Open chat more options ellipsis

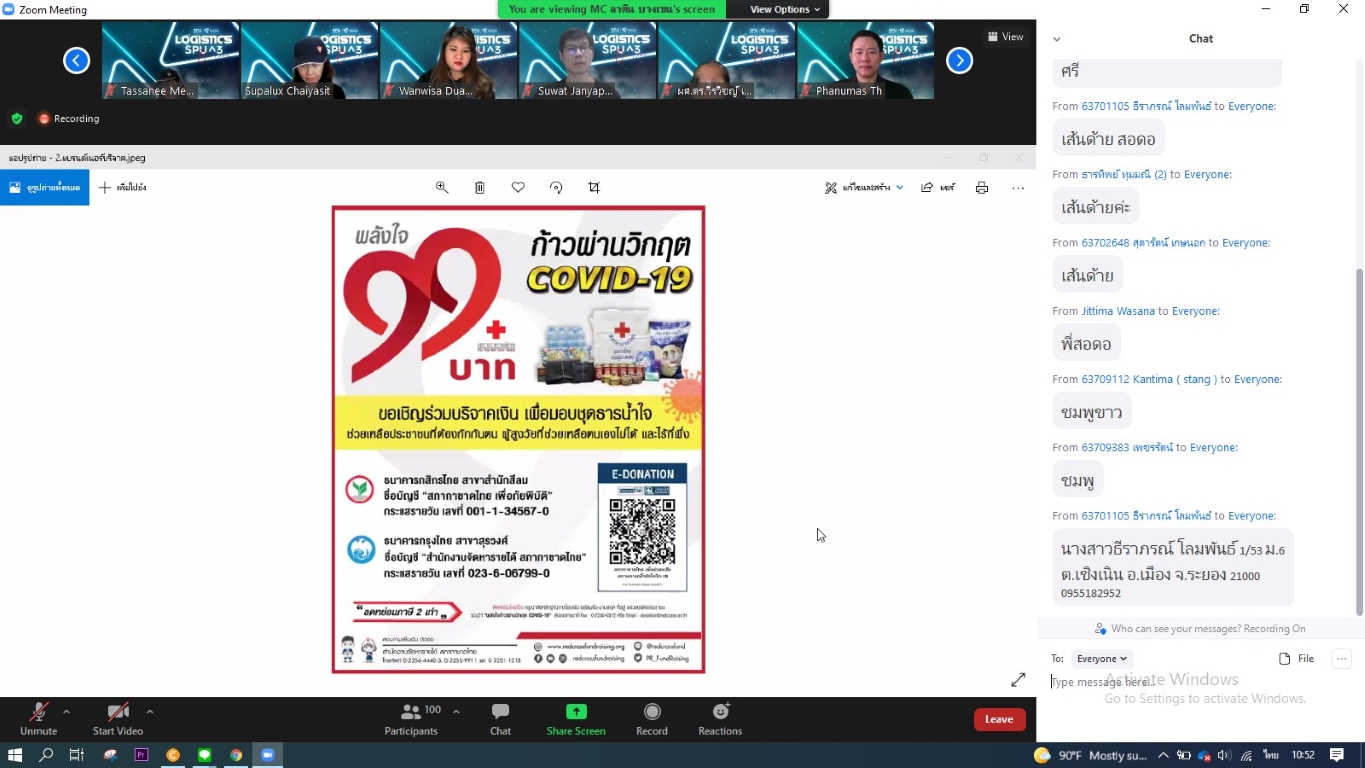1342,658
